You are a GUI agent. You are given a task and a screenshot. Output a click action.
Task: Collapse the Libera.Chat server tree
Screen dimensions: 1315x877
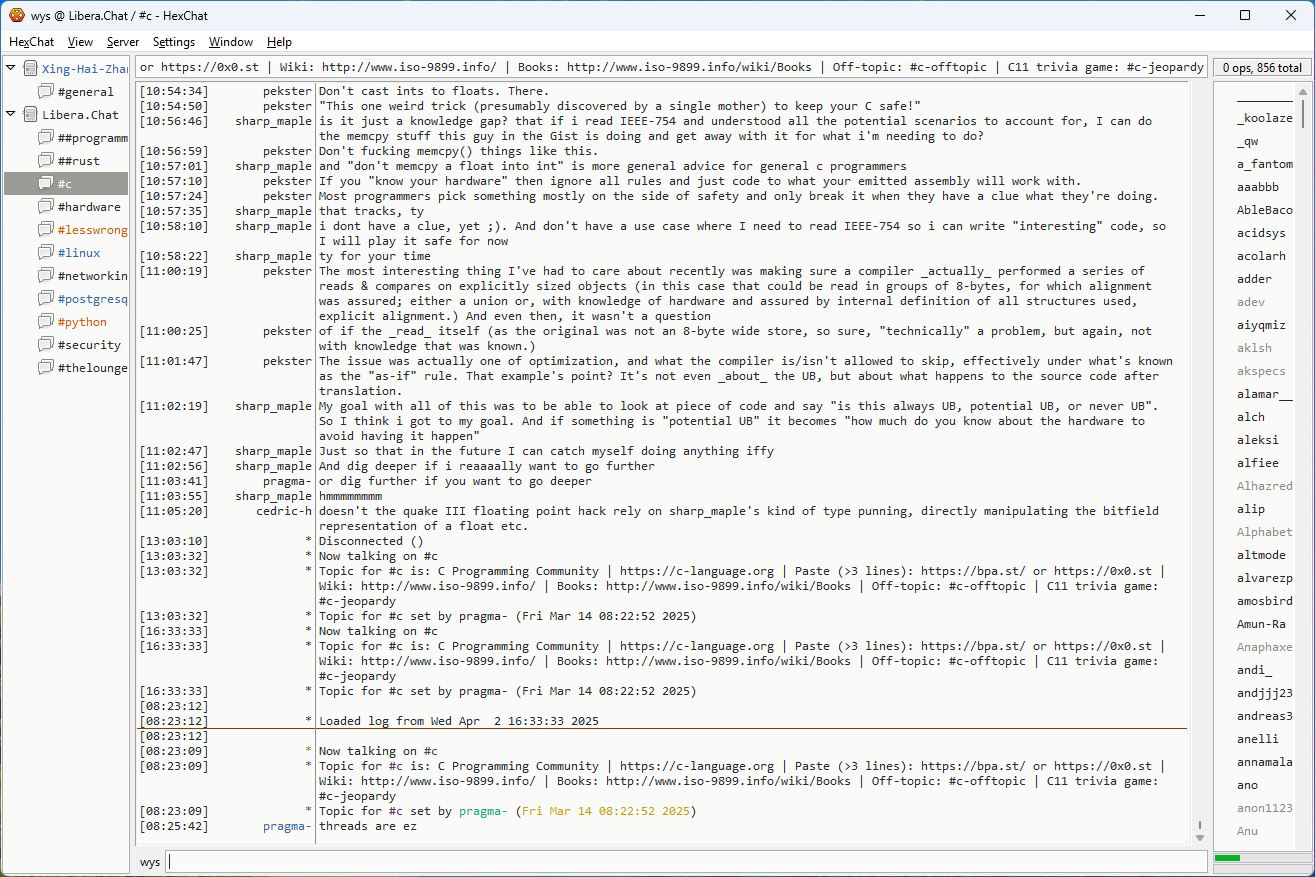coord(11,115)
